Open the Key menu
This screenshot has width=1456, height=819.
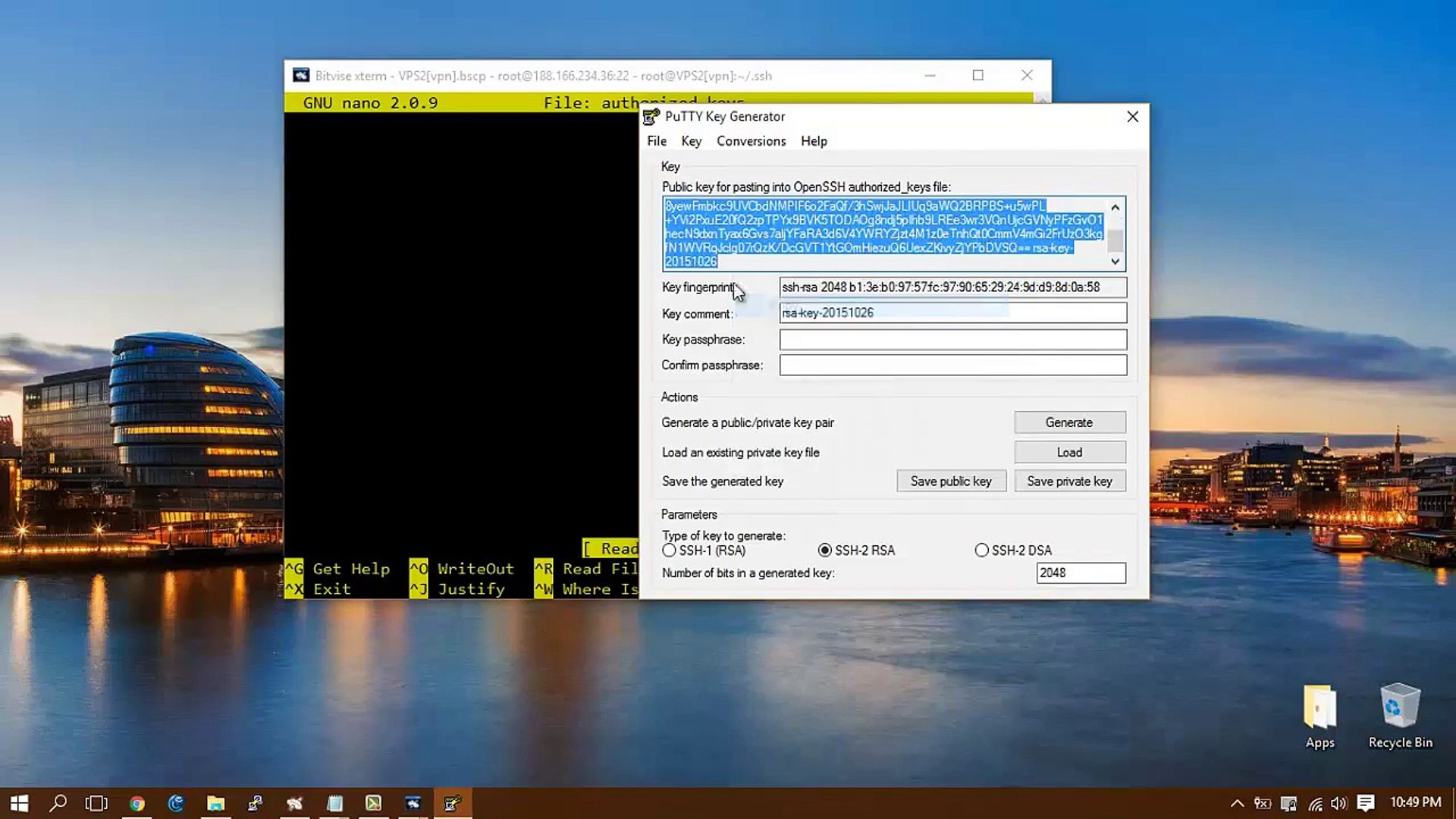[x=691, y=141]
